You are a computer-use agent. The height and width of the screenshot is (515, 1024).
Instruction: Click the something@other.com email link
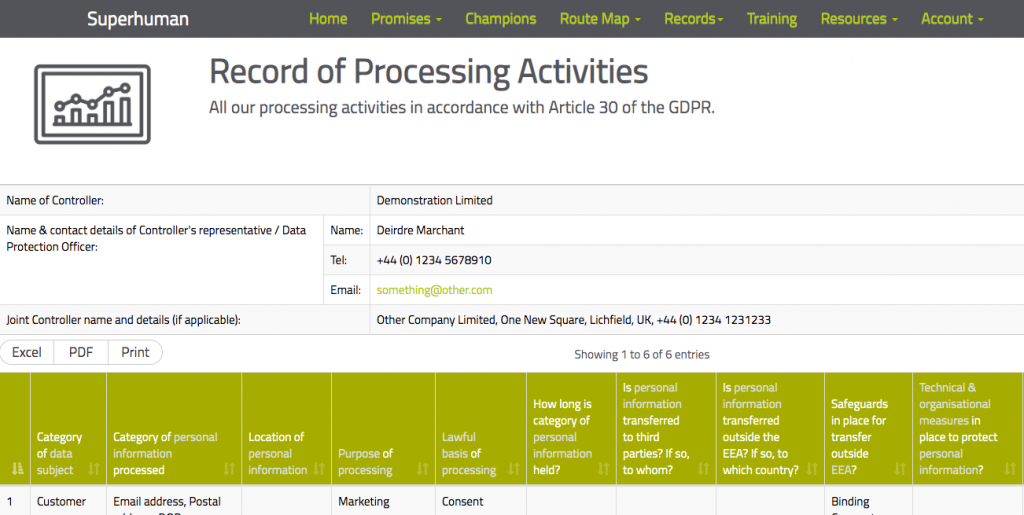[x=434, y=290]
